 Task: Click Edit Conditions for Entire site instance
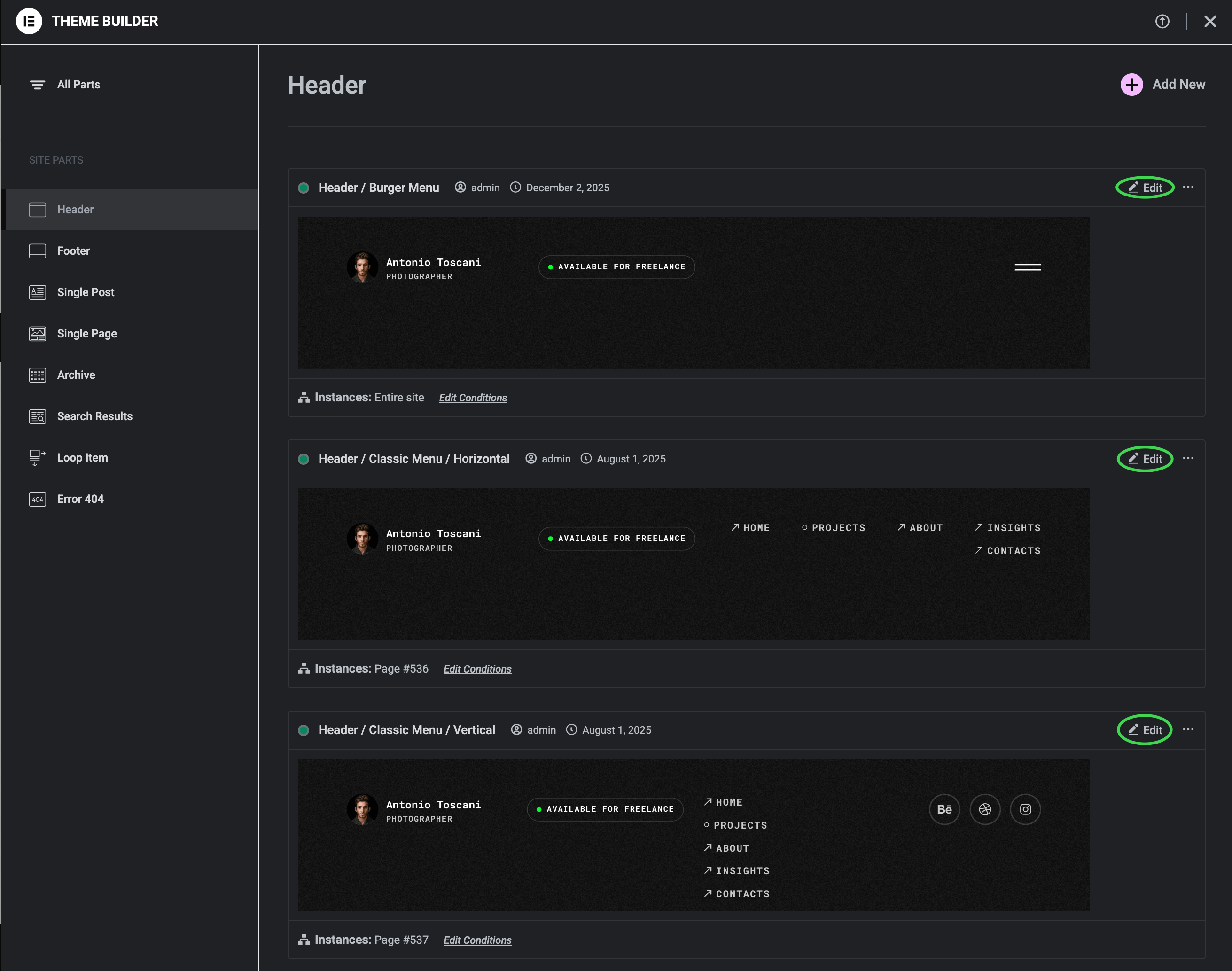473,398
